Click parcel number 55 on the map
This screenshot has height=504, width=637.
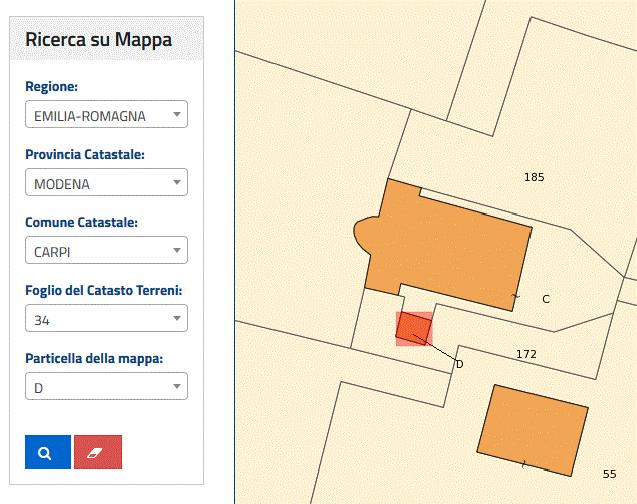tap(609, 474)
